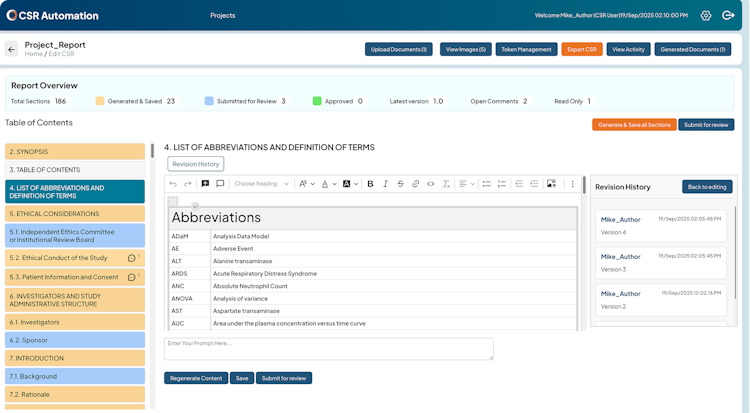
Task: Open the Revision History tab button
Action: tap(196, 164)
